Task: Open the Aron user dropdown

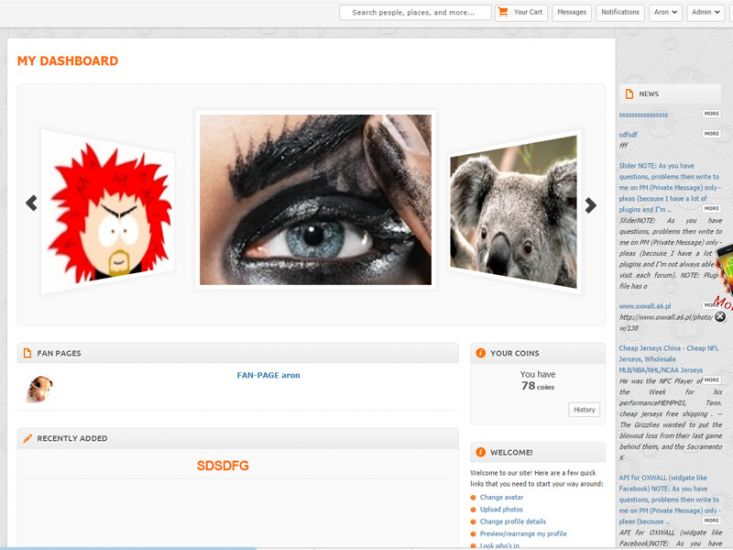Action: coord(666,12)
